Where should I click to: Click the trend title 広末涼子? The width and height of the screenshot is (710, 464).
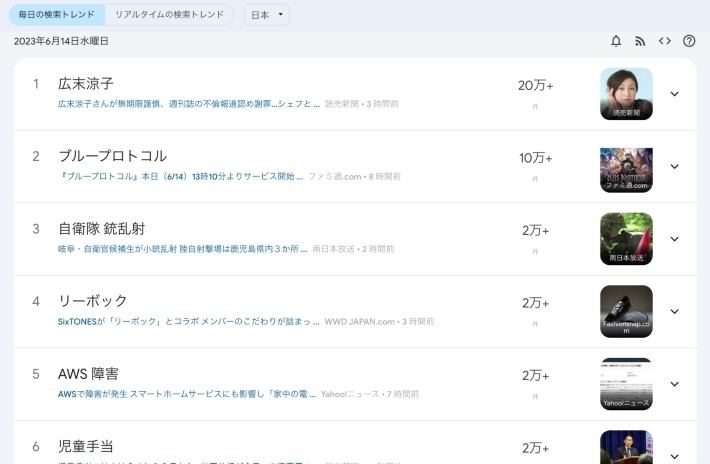(86, 84)
